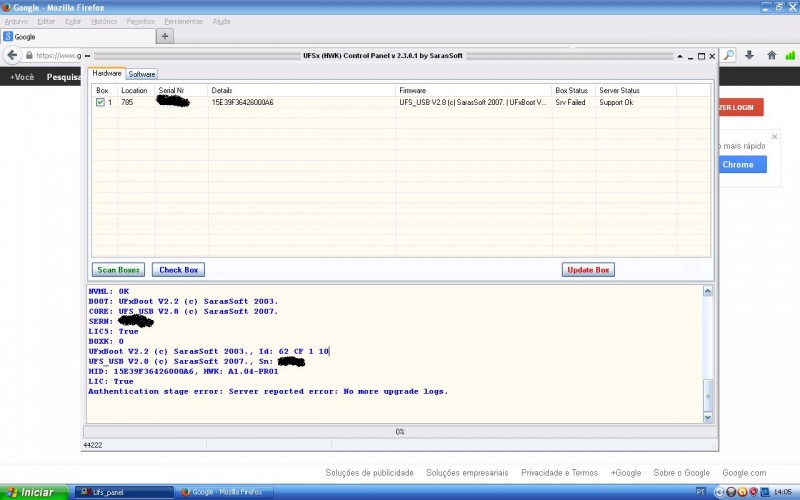Screen dimensions: 800x500
Task: Go to Firefox home page icon
Action: (x=771, y=55)
